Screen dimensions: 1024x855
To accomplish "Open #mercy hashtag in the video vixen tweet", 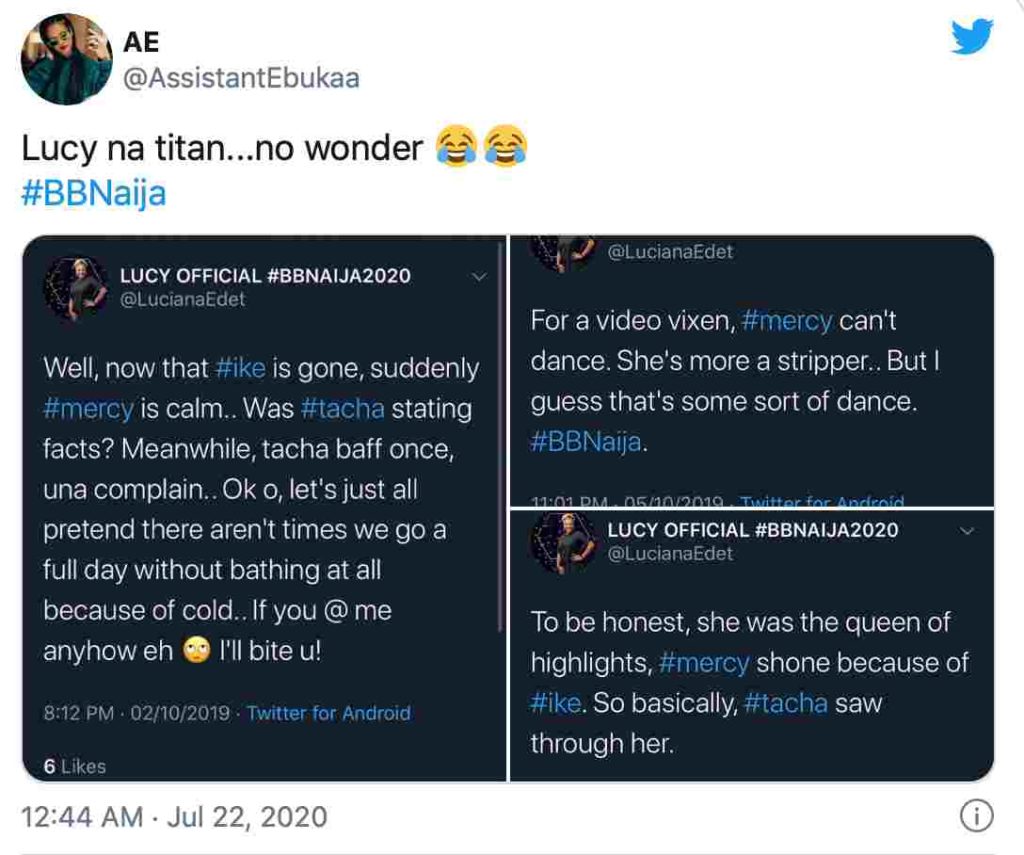I will [x=788, y=320].
